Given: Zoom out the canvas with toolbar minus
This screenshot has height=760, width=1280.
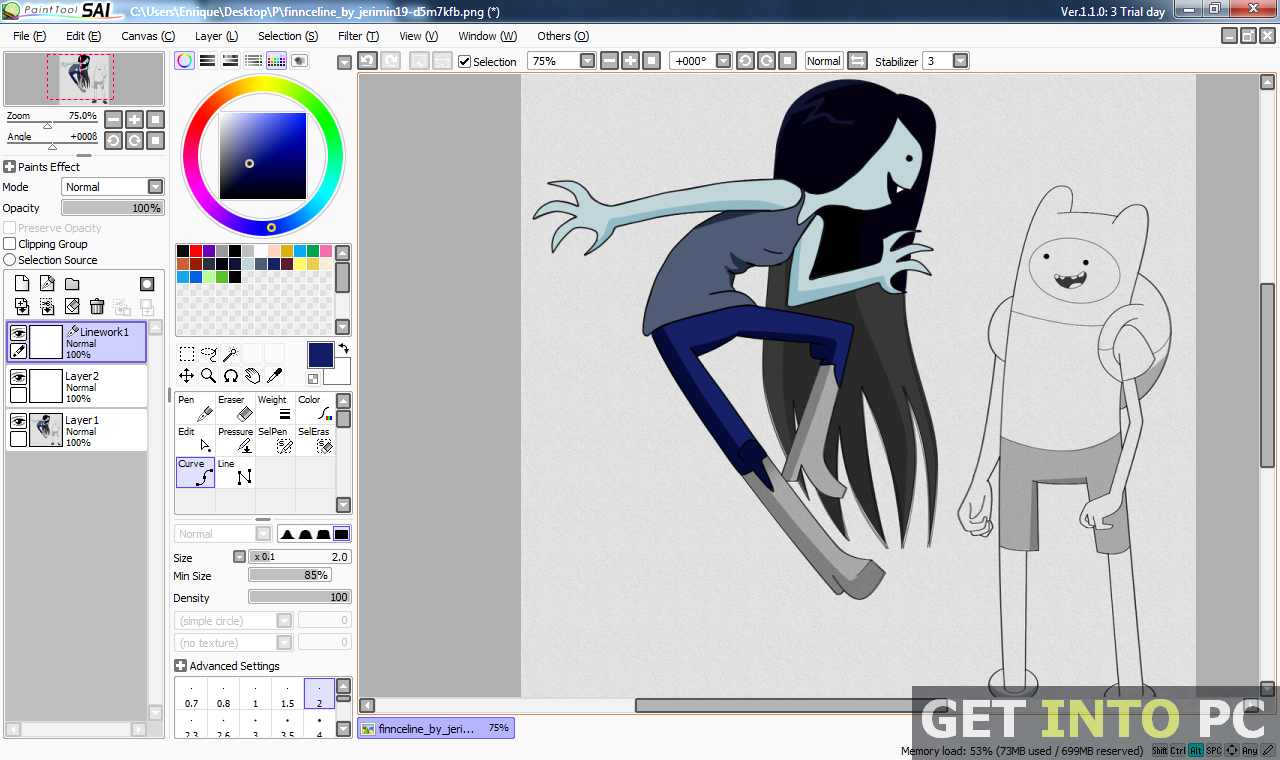Looking at the screenshot, I should tap(609, 61).
